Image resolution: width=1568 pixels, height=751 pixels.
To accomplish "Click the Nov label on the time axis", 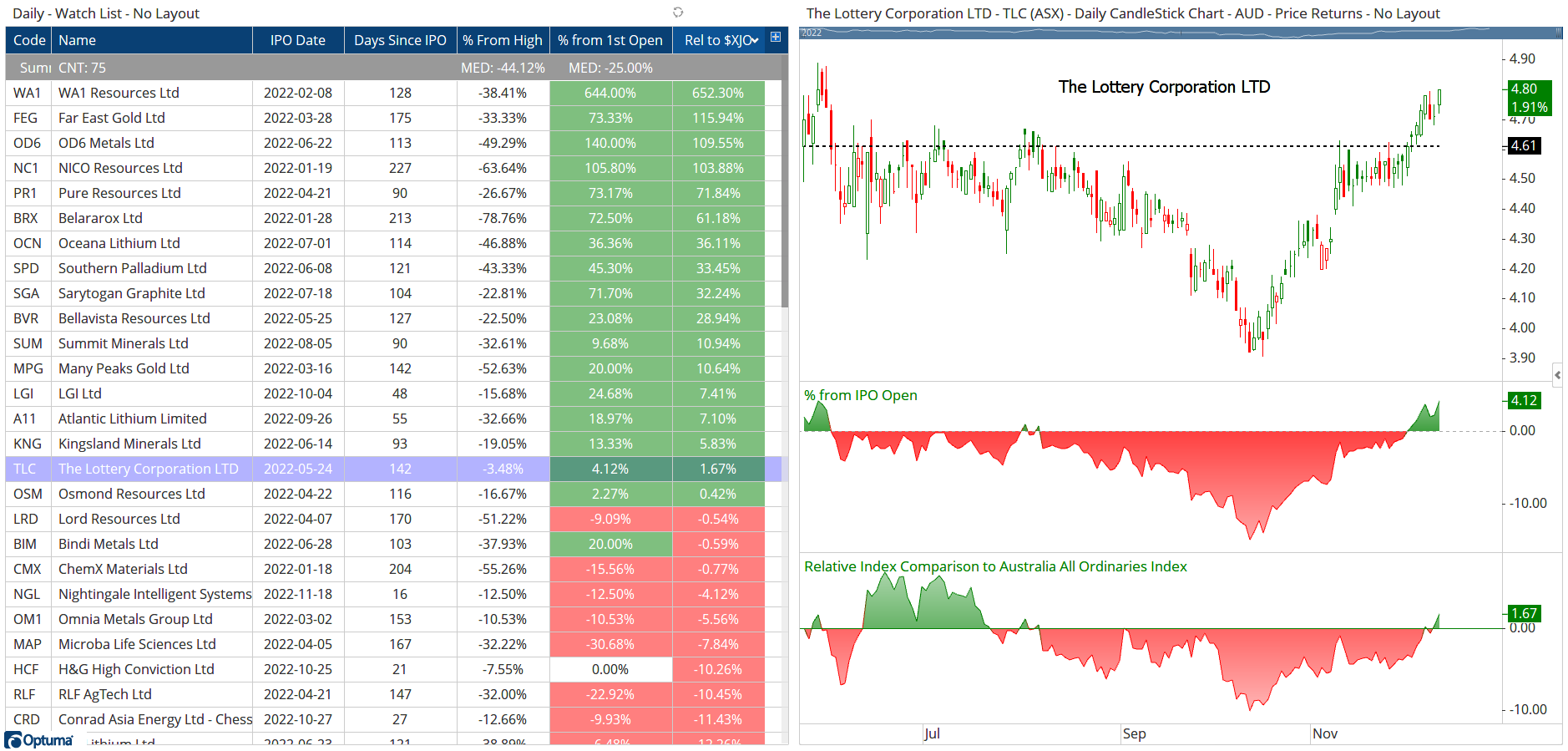I will 1325,733.
